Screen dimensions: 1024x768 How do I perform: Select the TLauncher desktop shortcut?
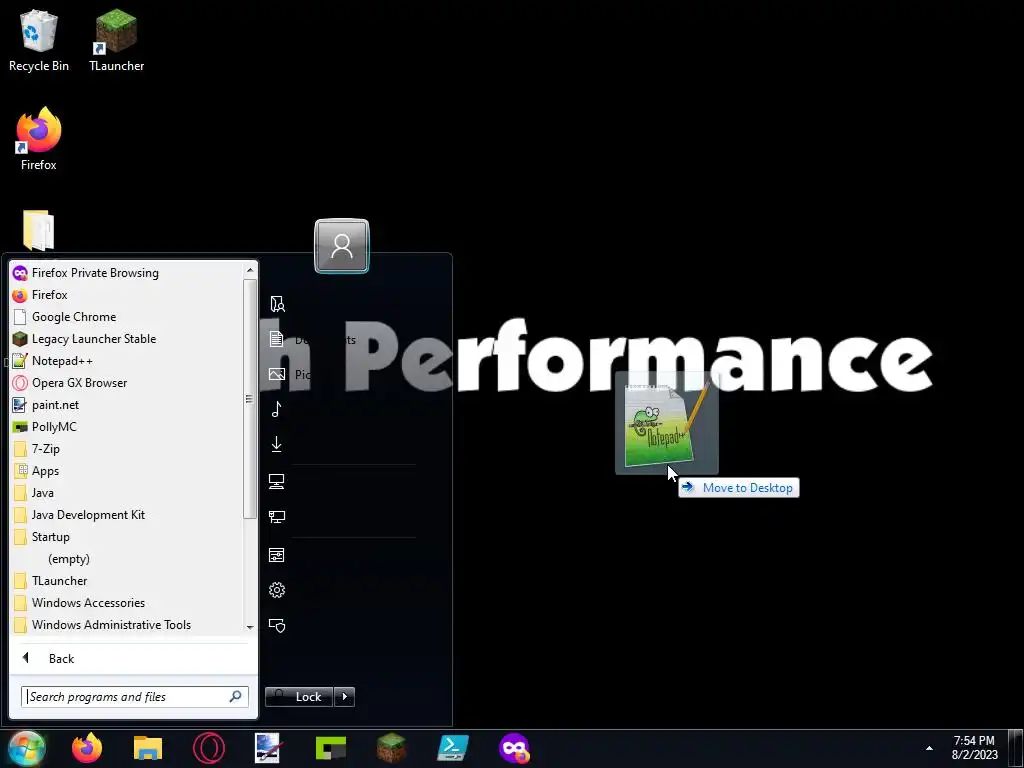point(116,40)
